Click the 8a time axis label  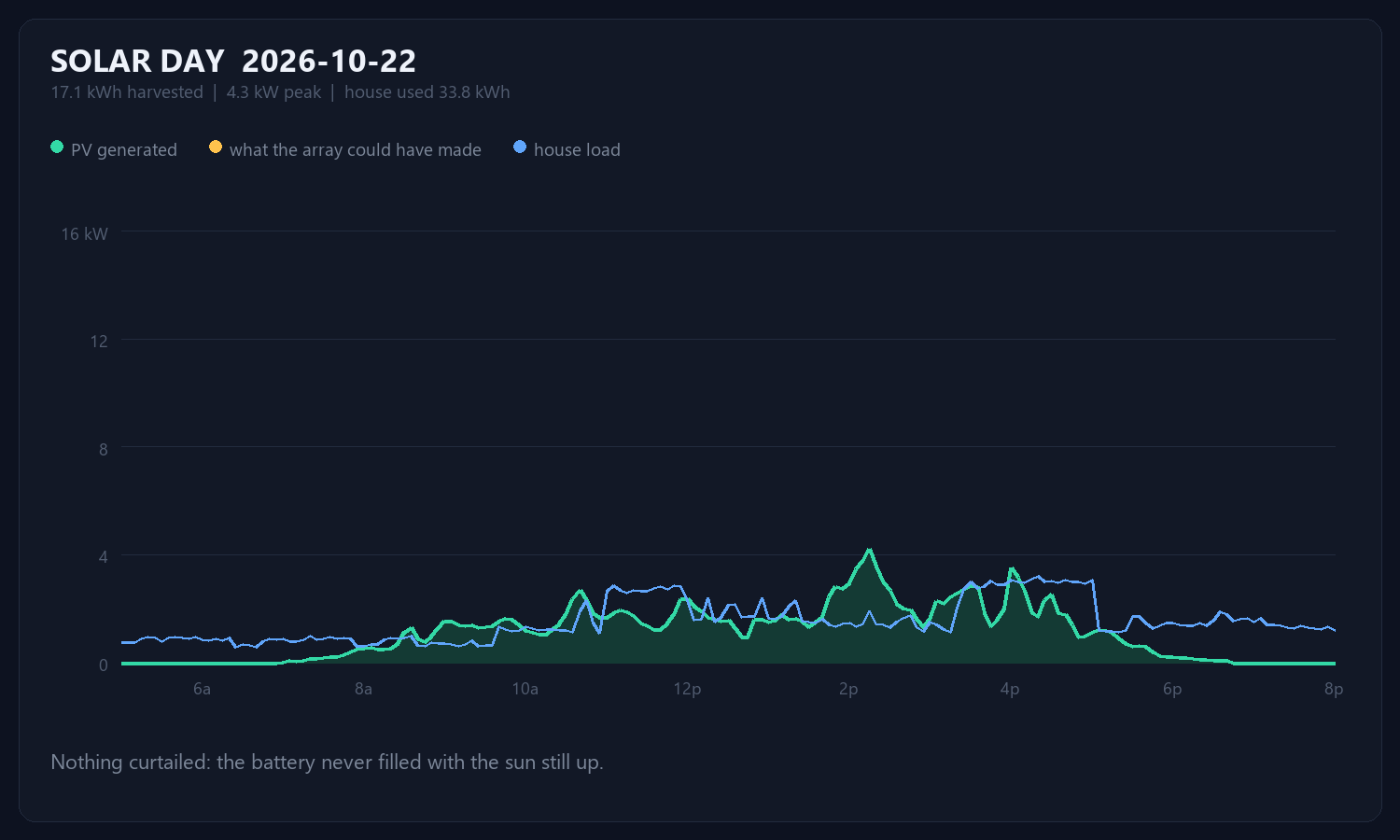click(x=363, y=690)
